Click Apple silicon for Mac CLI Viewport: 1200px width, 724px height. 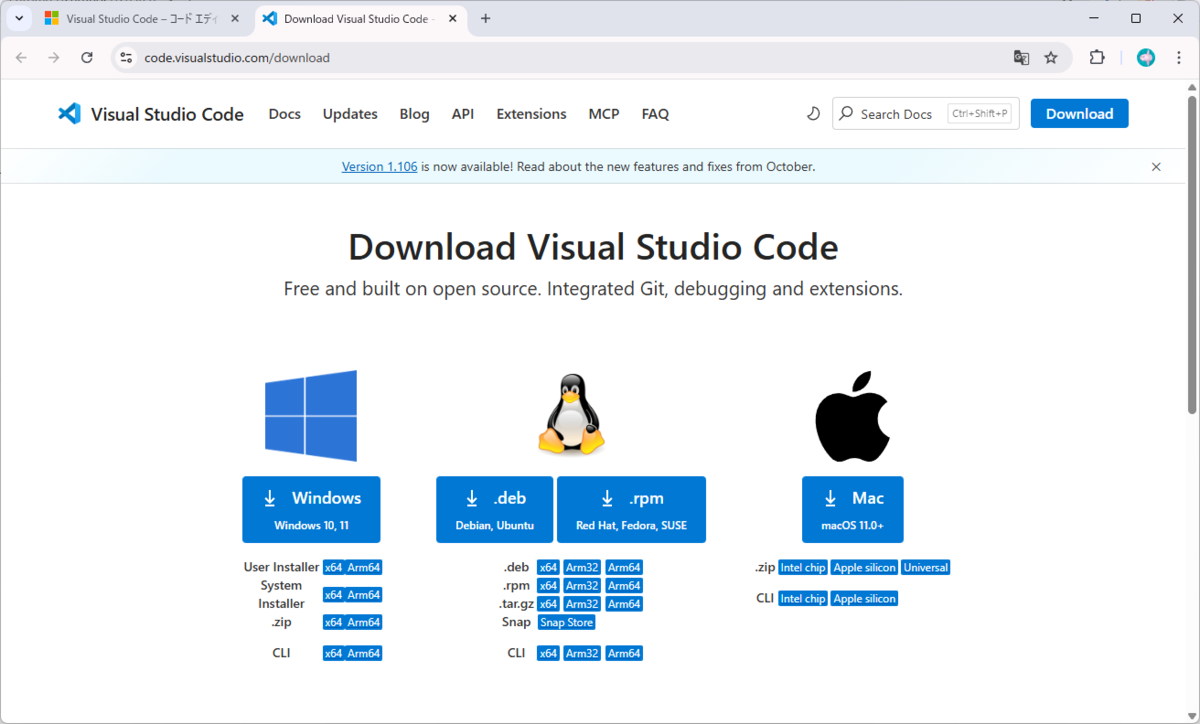[865, 598]
